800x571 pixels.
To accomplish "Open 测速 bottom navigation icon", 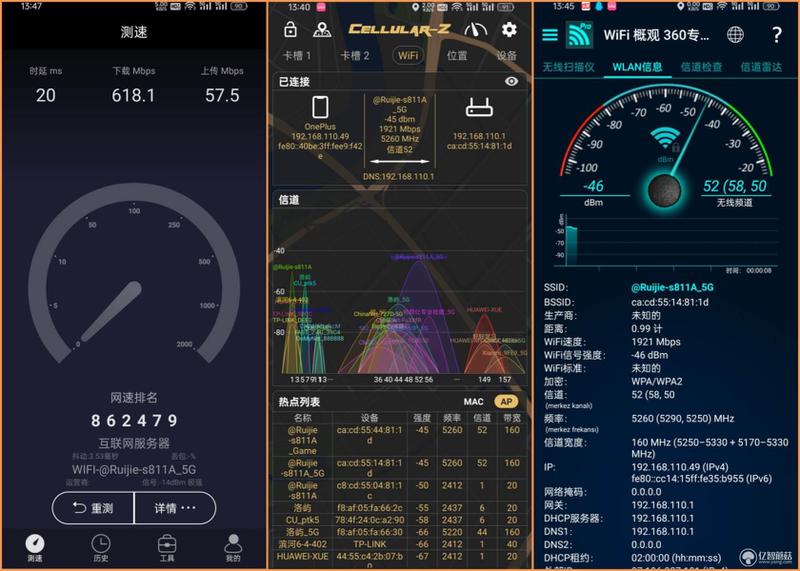I will pyautogui.click(x=35, y=548).
